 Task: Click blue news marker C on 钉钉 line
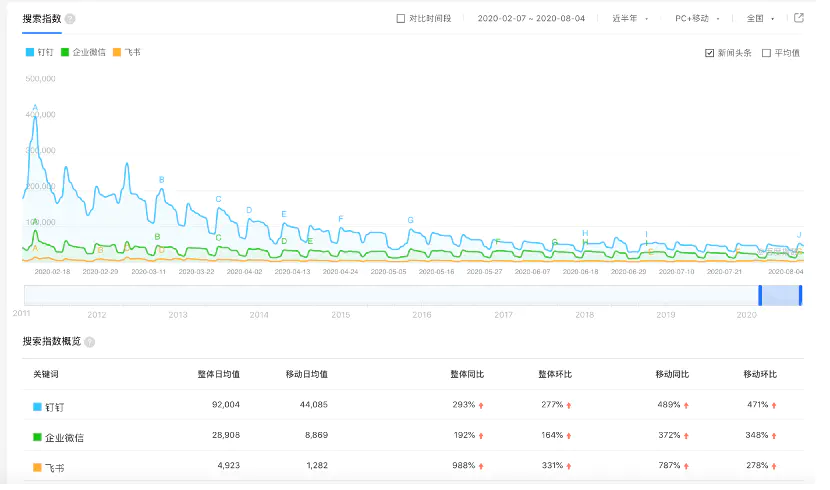(x=218, y=199)
